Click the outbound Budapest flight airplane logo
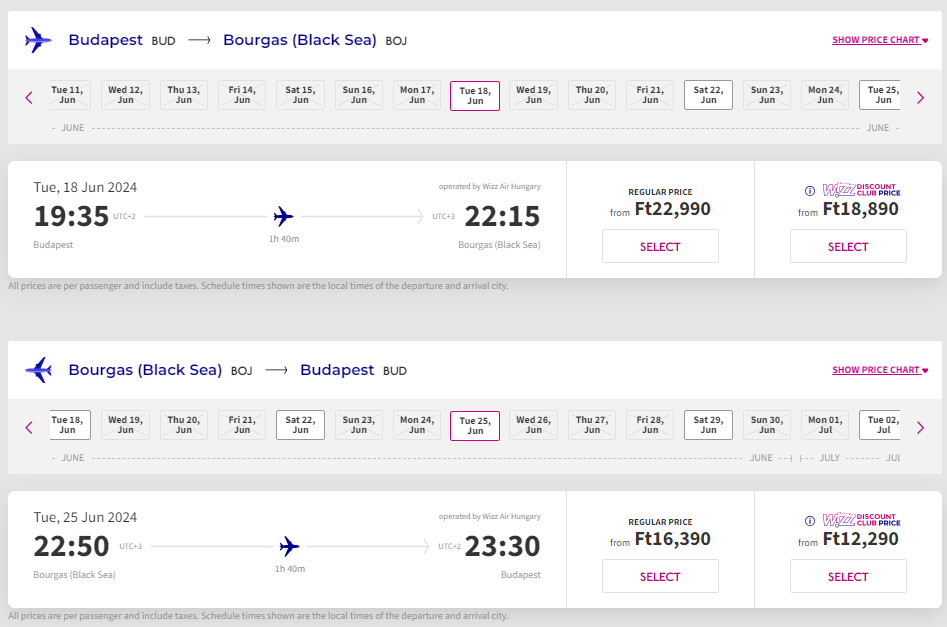This screenshot has height=627, width=947. 38,40
